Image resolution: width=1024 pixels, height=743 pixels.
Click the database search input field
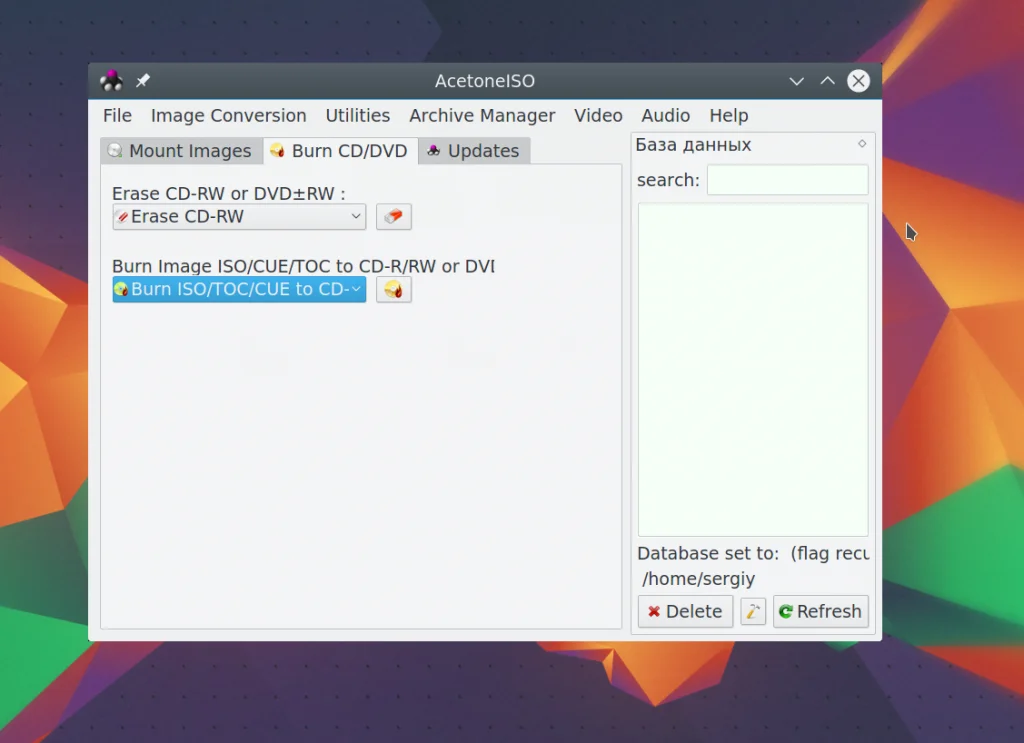point(788,180)
